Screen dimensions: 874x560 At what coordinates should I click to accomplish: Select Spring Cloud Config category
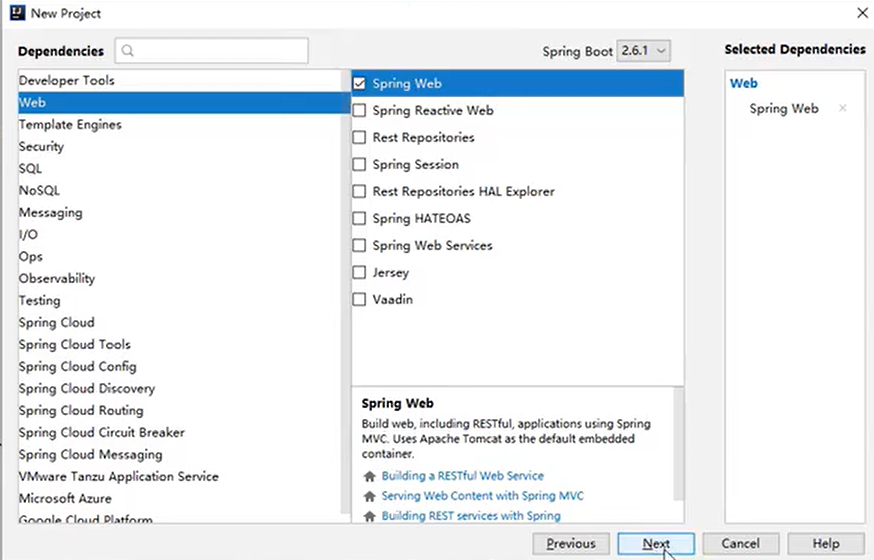click(x=179, y=367)
